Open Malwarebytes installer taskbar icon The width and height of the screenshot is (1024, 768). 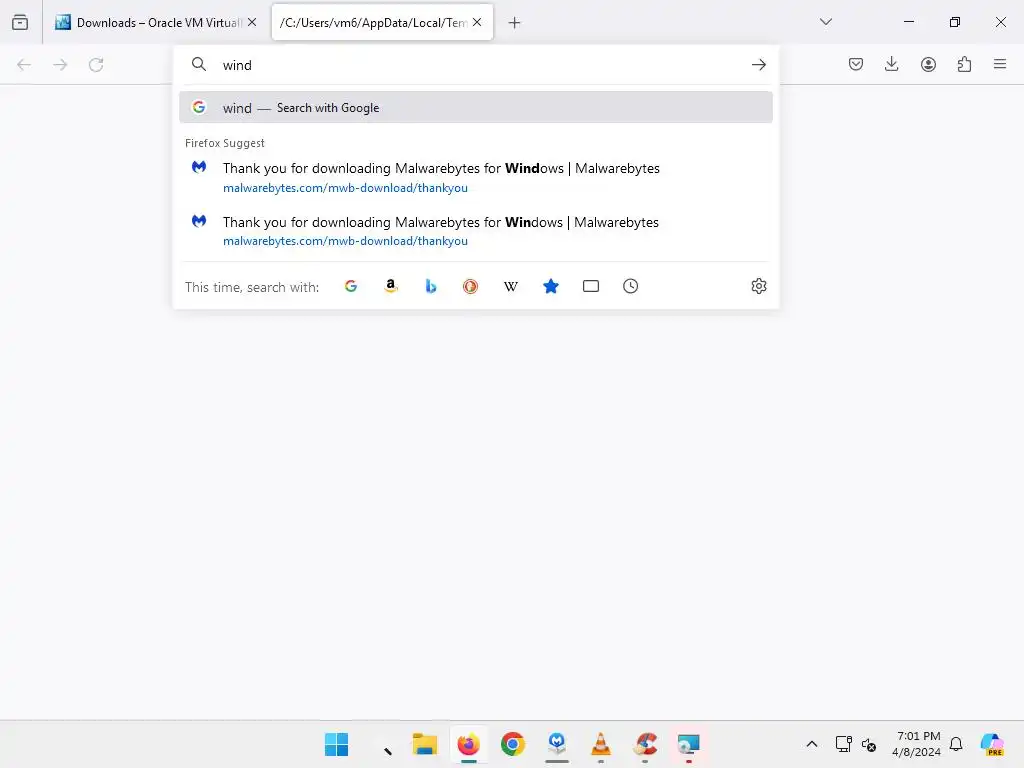[556, 744]
